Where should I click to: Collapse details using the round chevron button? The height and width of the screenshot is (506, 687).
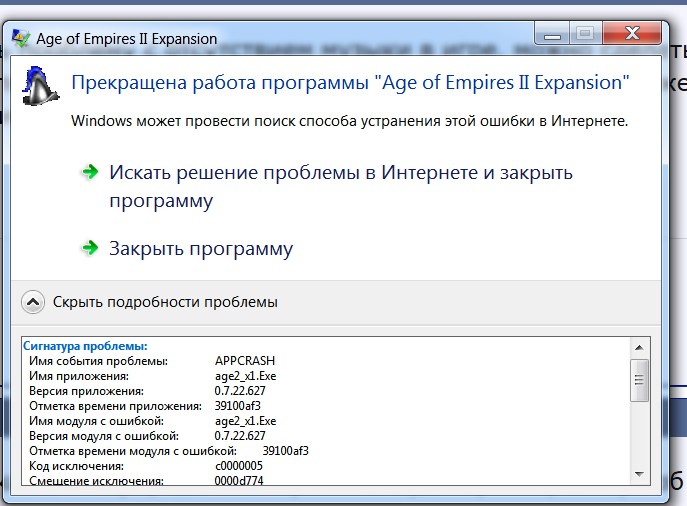point(33,301)
